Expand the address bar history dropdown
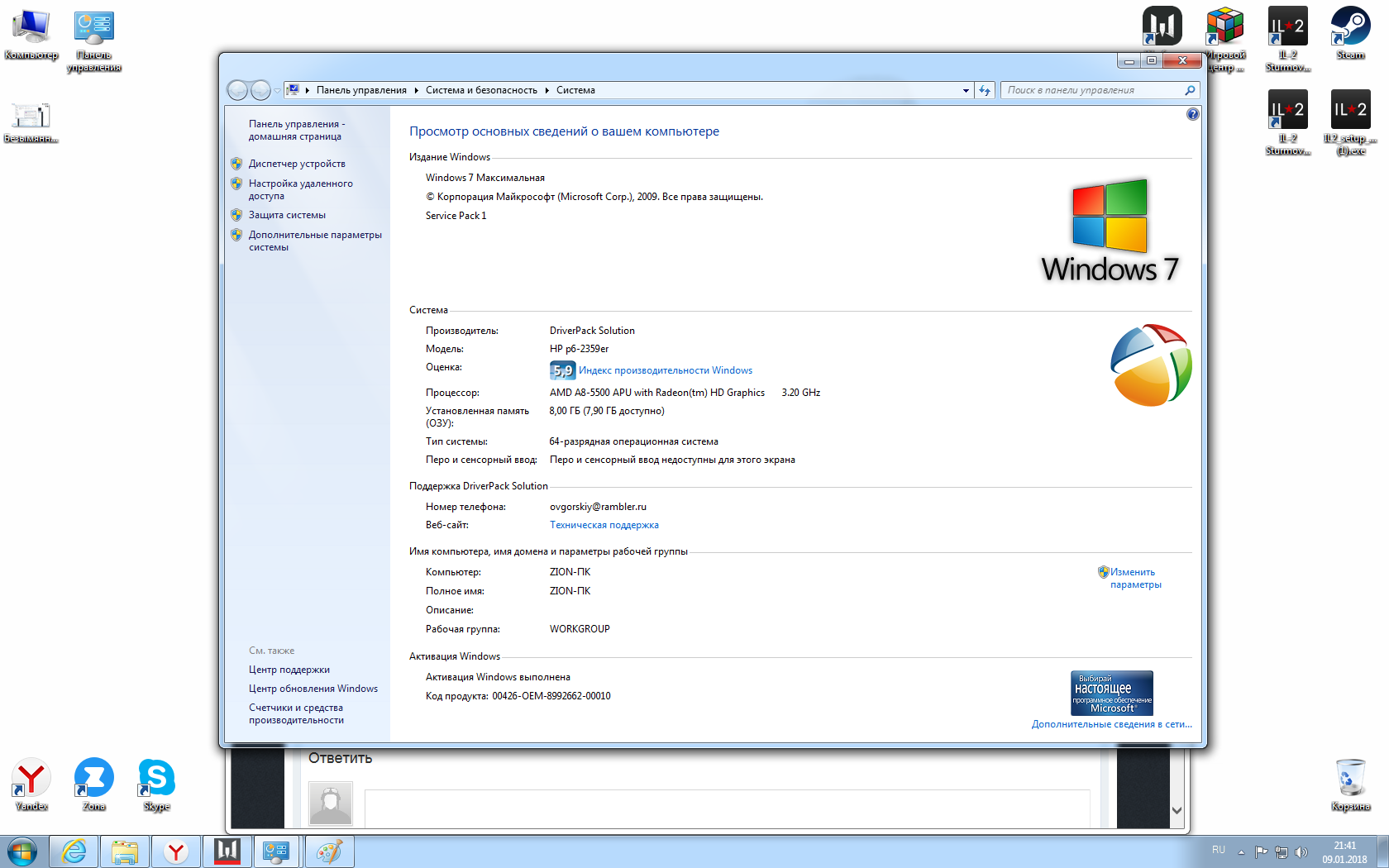The height and width of the screenshot is (868, 1389). [966, 90]
